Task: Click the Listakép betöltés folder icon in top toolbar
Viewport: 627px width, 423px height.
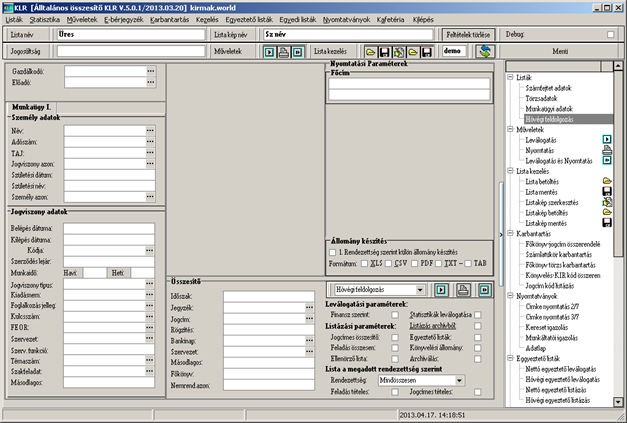Action: [x=413, y=52]
